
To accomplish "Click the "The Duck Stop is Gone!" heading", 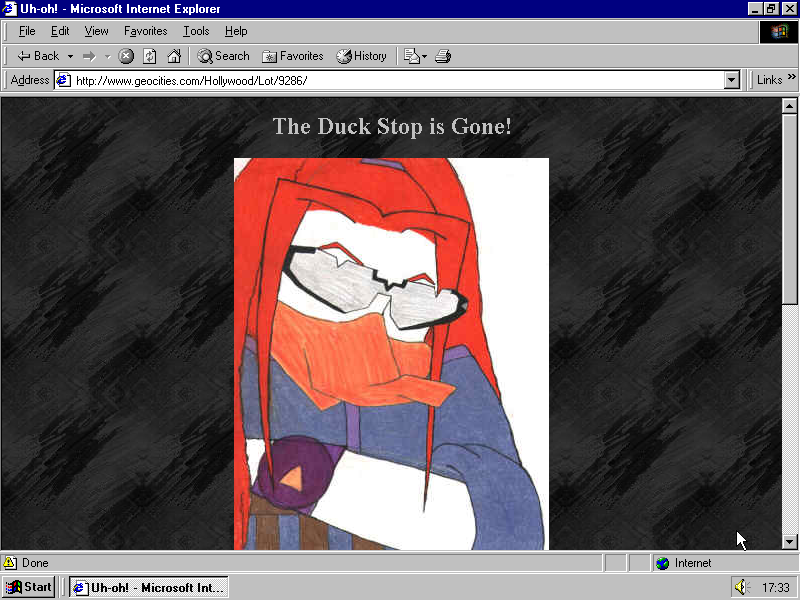I will 392,126.
